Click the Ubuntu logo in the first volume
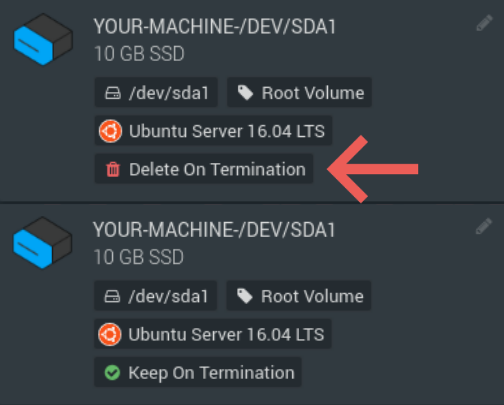Image resolution: width=504 pixels, height=405 pixels. 110,131
